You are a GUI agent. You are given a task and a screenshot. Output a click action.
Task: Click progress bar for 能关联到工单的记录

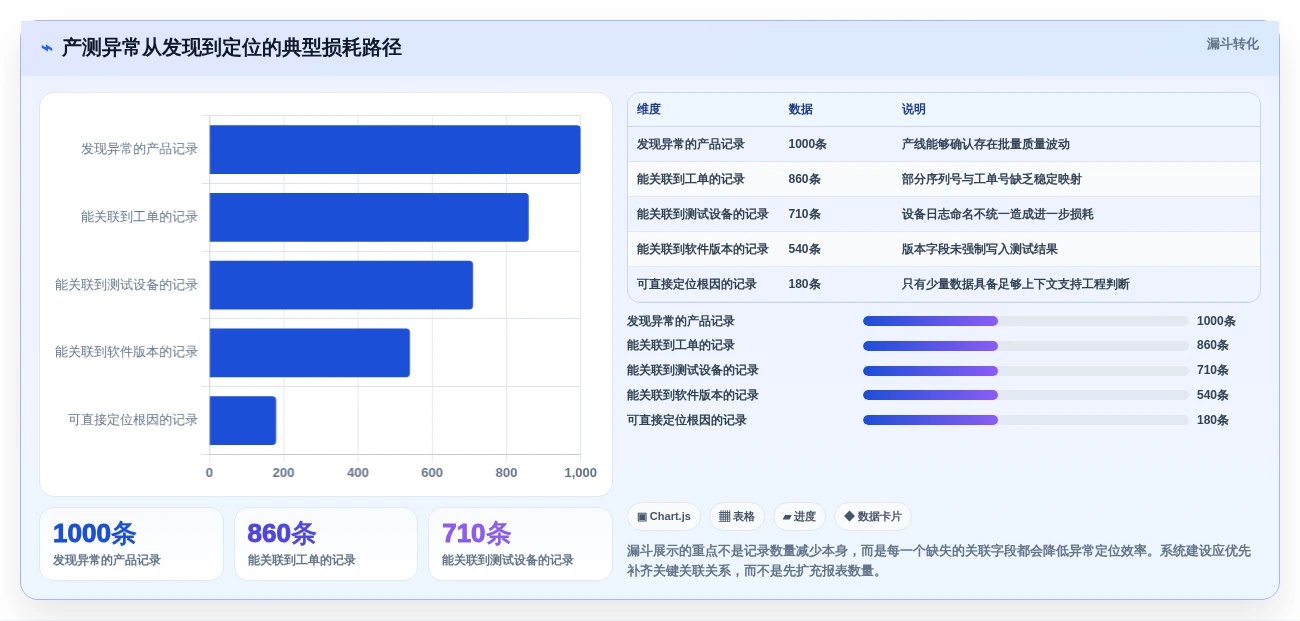point(1026,346)
